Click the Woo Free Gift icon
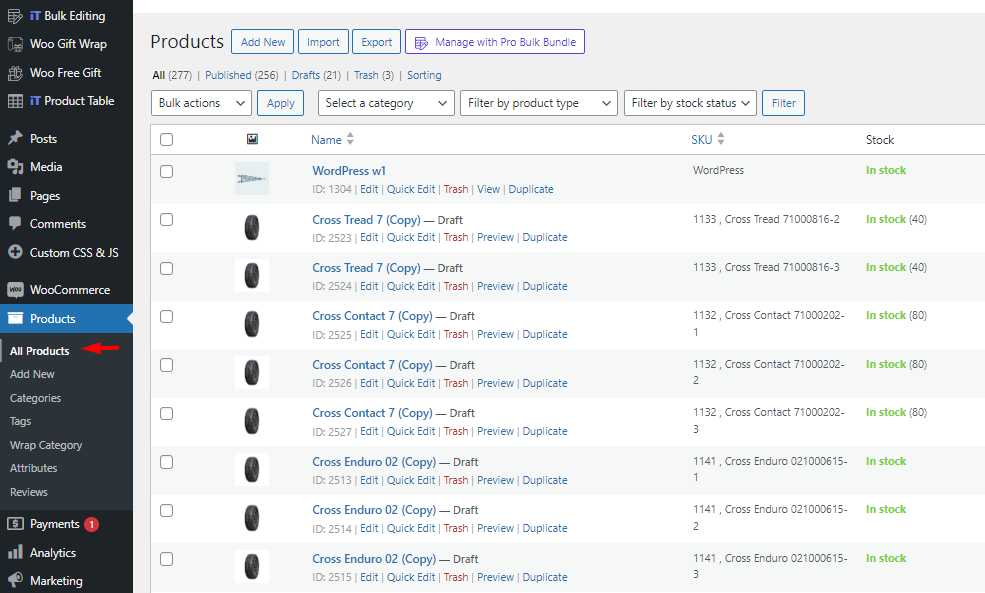Viewport: 985px width, 593px height. tap(15, 73)
